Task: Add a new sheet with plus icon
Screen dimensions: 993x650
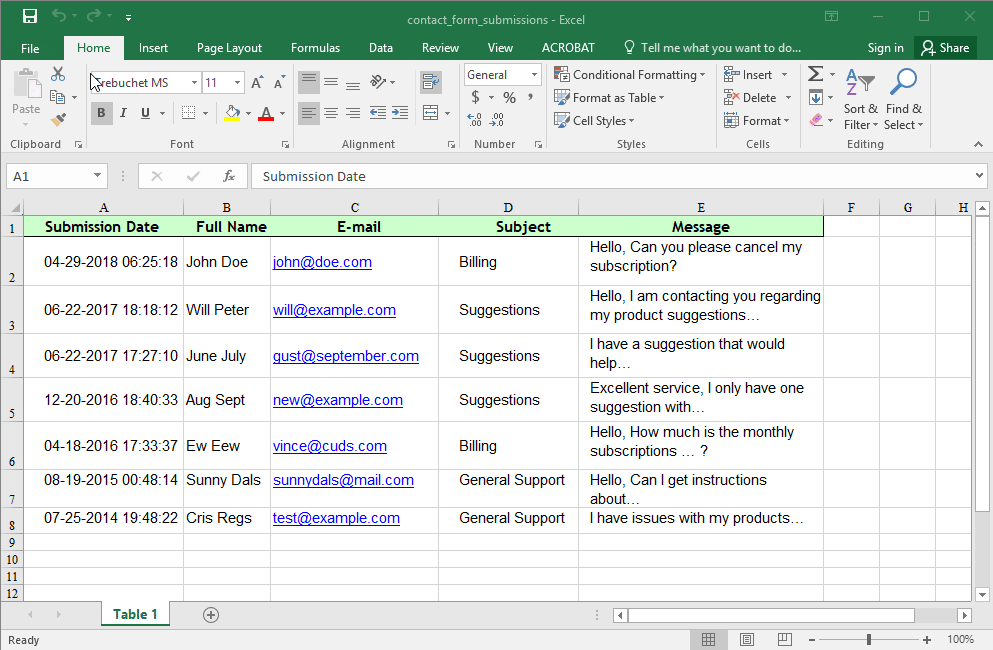Action: click(x=210, y=615)
